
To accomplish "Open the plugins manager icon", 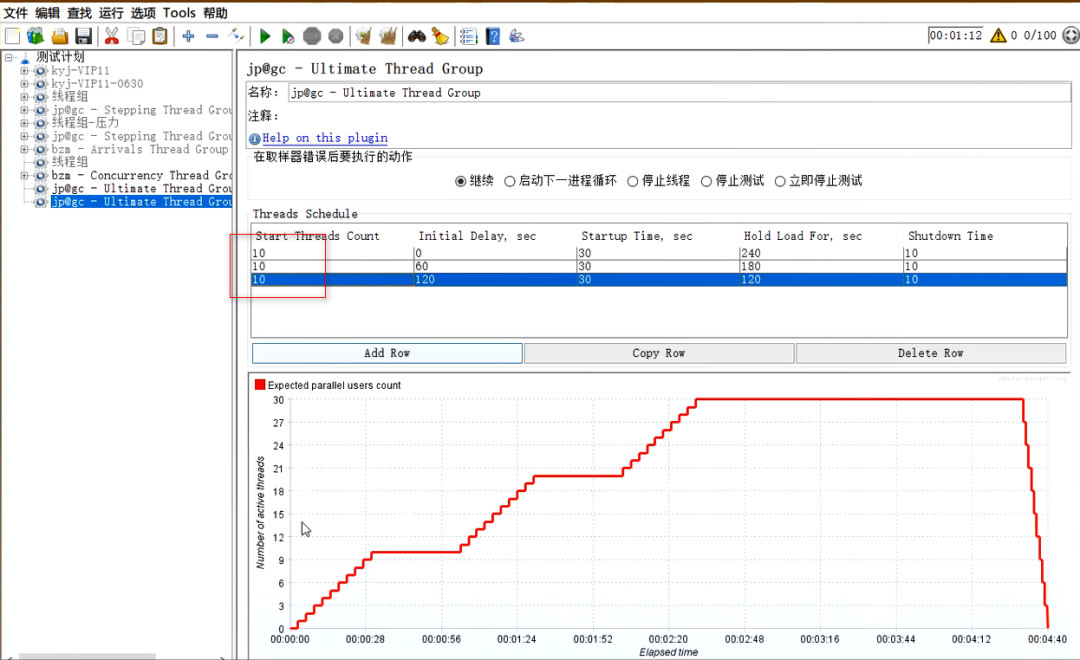I will click(x=517, y=36).
